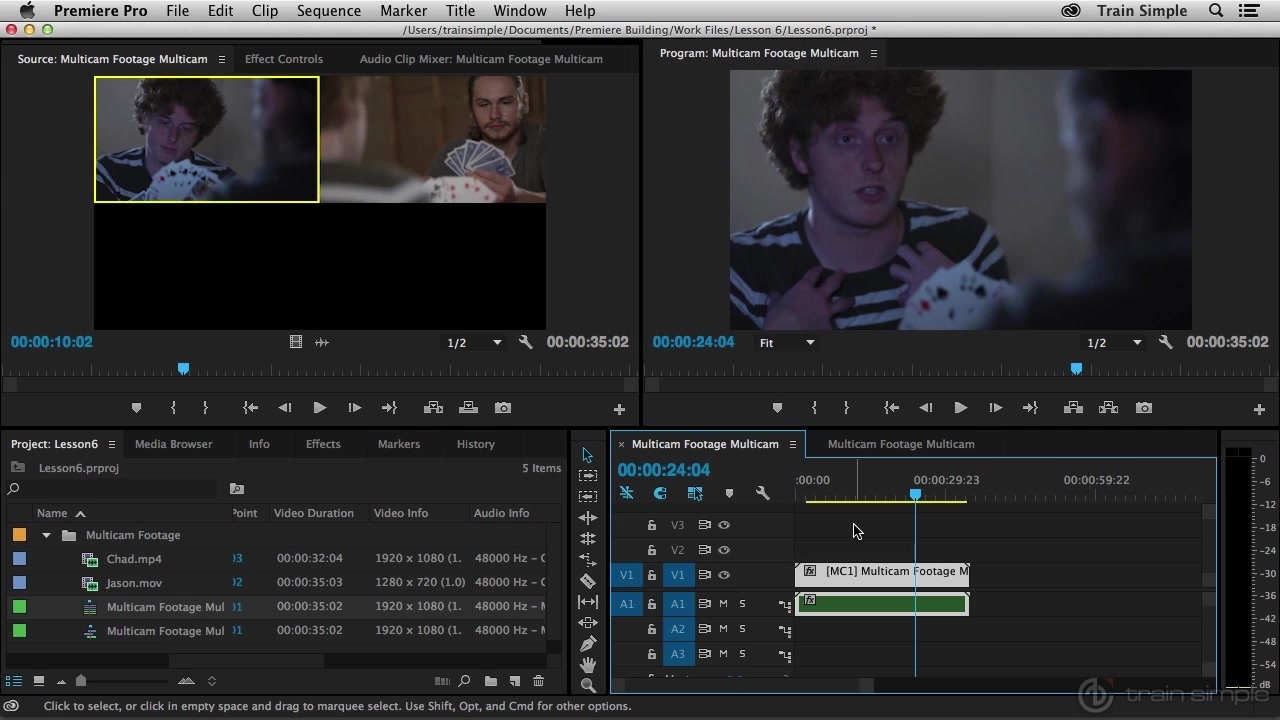Mute audio track A3
Screen dimensions: 1280x720
pyautogui.click(x=723, y=654)
